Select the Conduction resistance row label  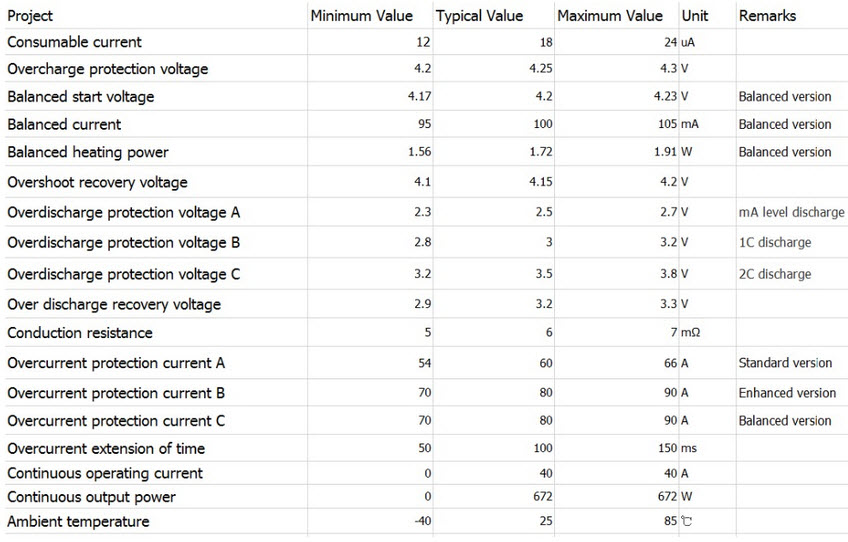[x=80, y=333]
